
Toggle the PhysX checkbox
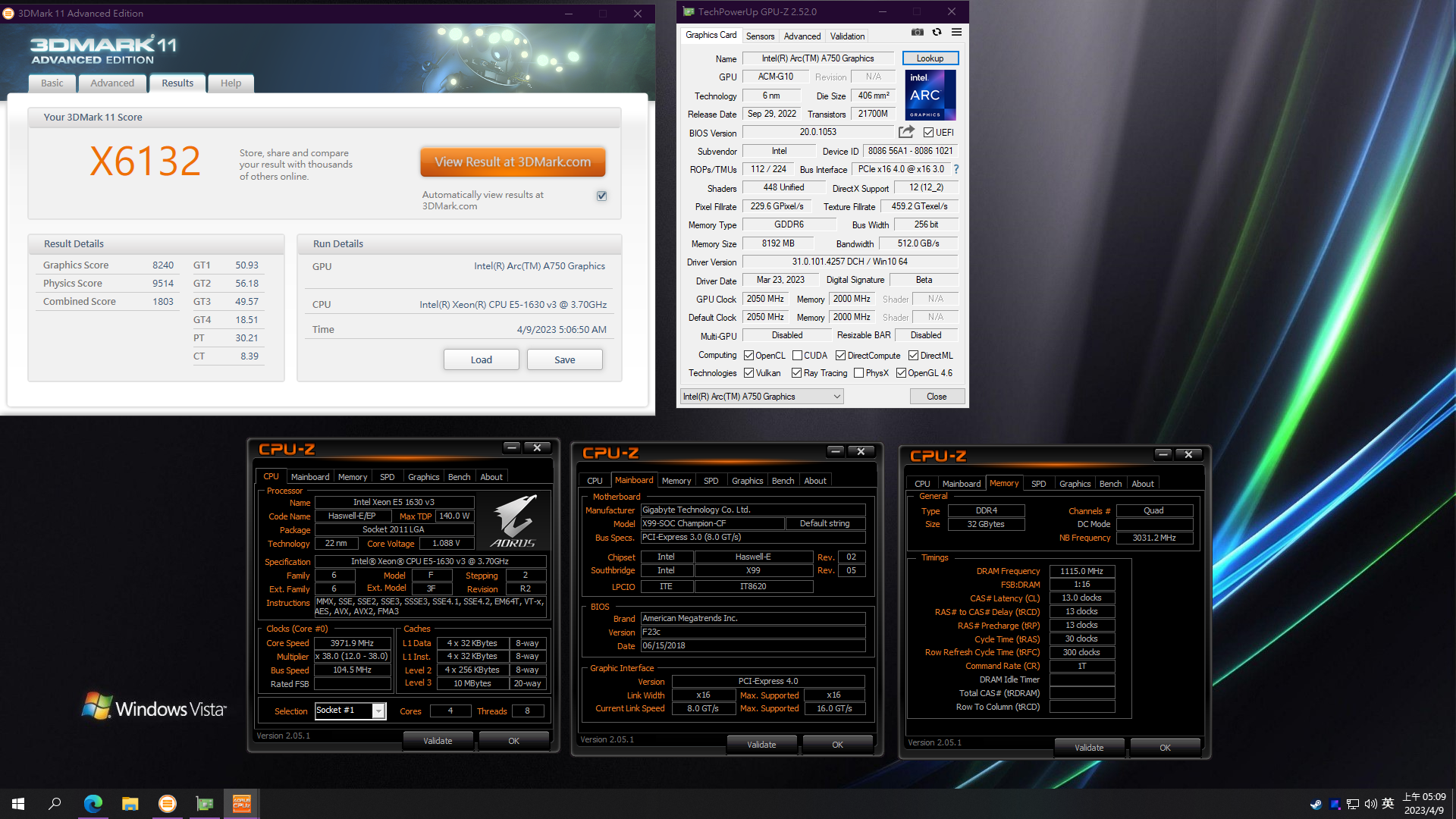(x=858, y=372)
